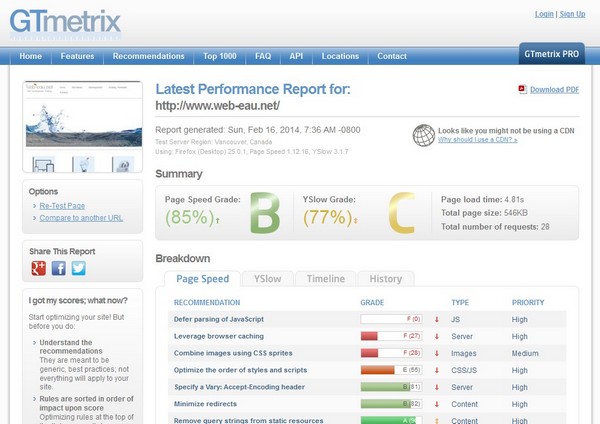This screenshot has height=424, width=600.
Task: Click red arrow on Minimize redirects row
Action: (437, 404)
